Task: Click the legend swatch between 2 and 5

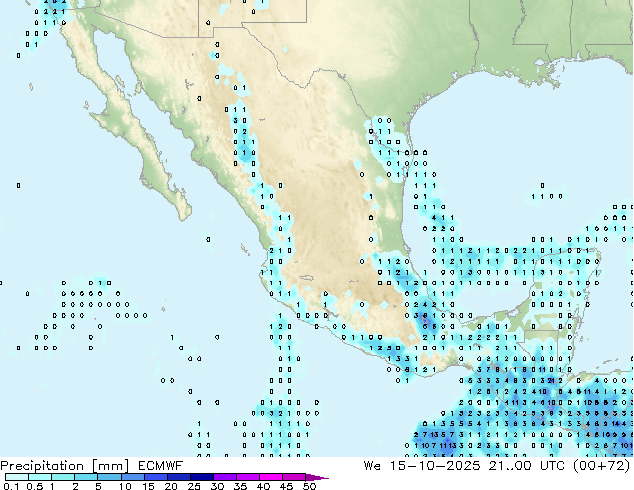Action: [86, 477]
